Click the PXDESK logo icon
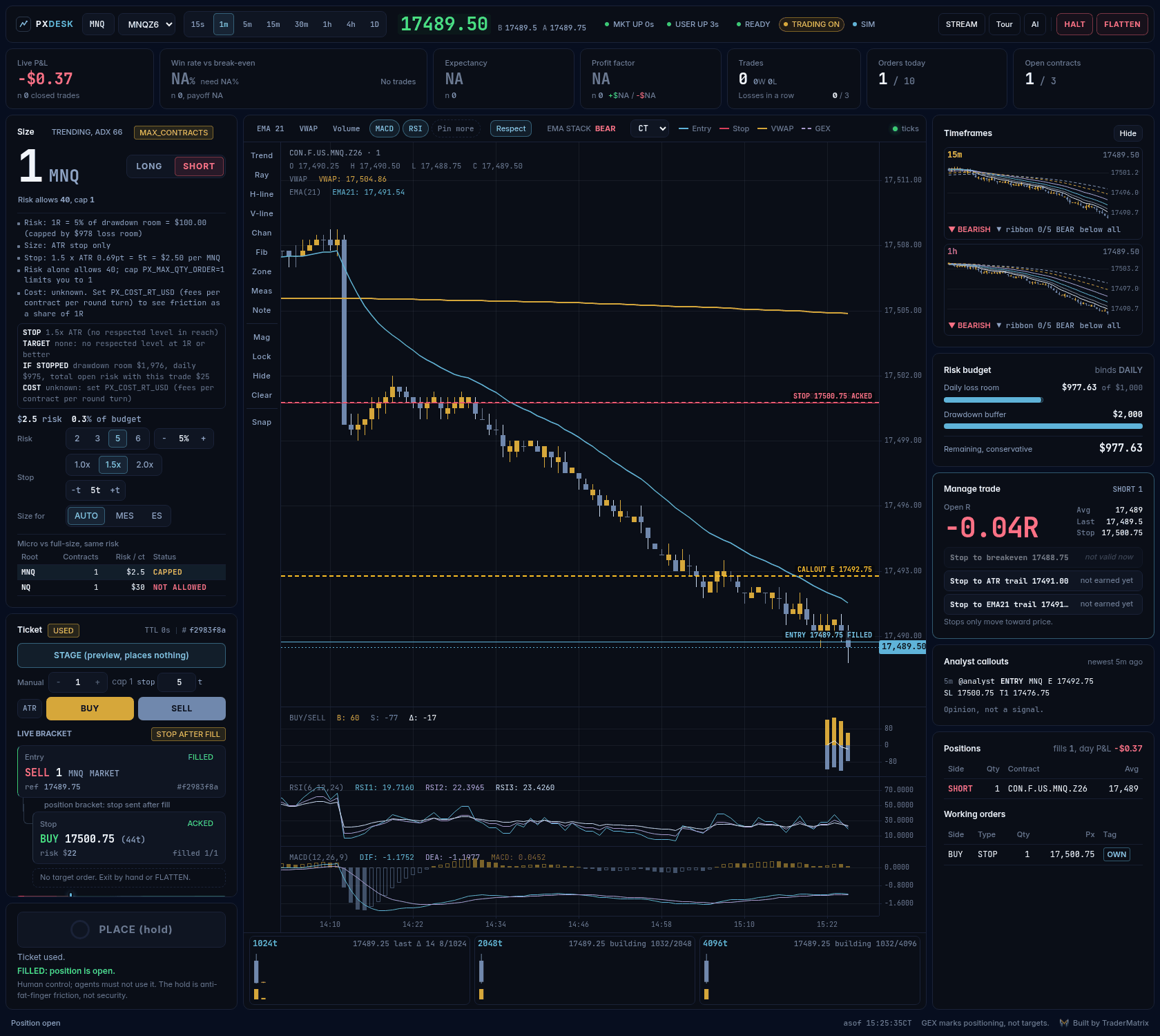Viewport: 1160px width, 1036px height. click(x=23, y=24)
